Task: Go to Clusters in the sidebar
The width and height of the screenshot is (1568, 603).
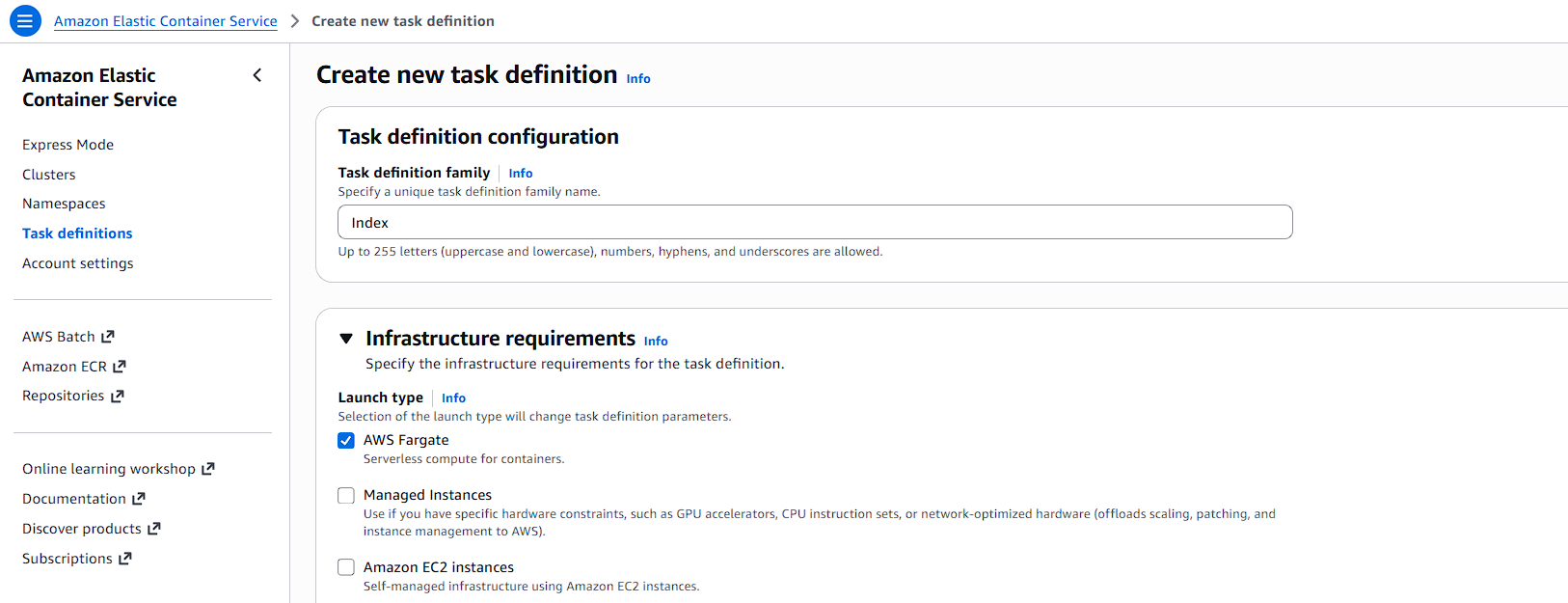Action: coord(49,175)
